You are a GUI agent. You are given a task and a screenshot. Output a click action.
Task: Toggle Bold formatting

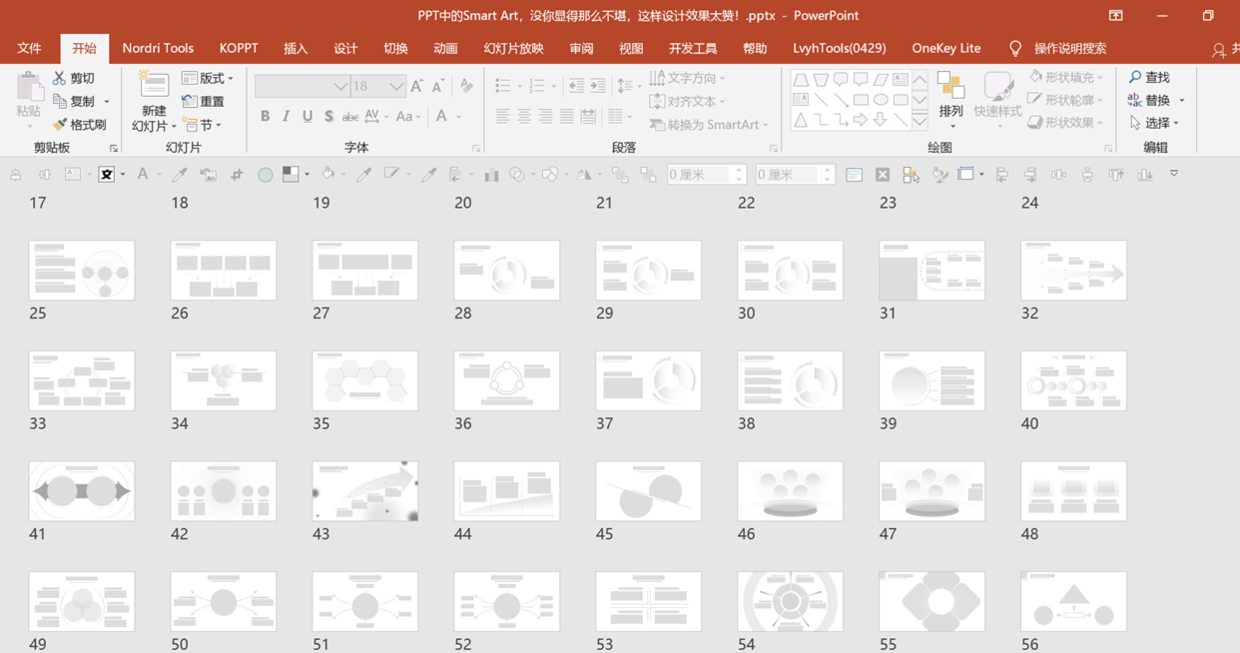pos(265,117)
